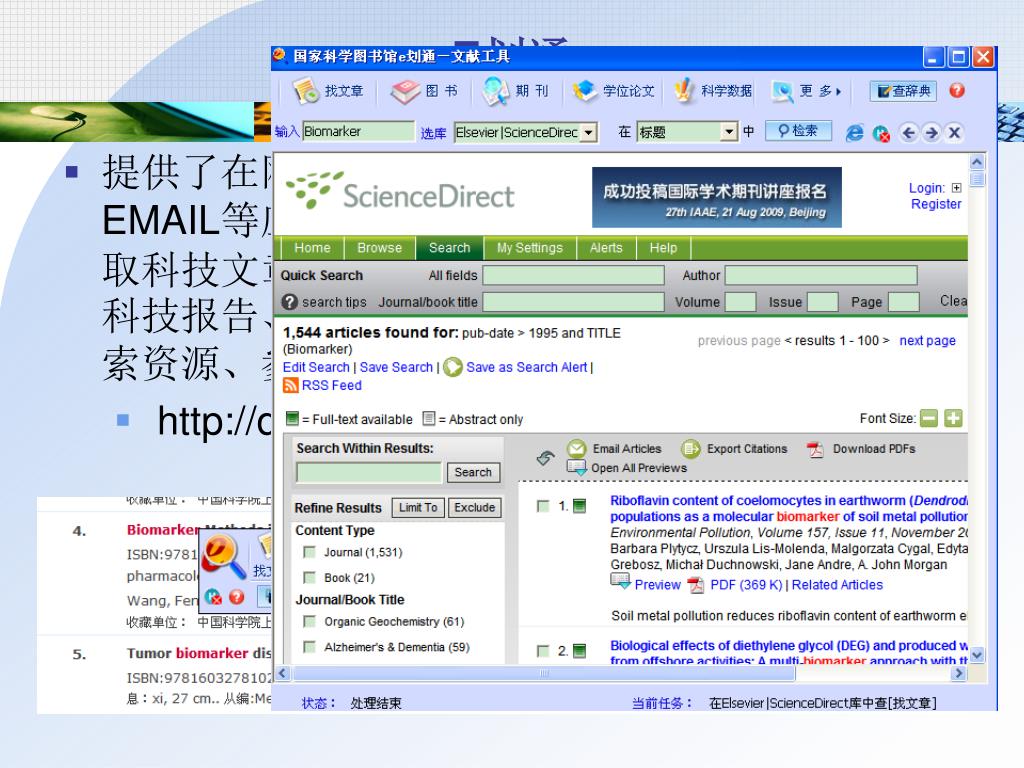Click the Biomarker keyword input field
The height and width of the screenshot is (768, 1024).
point(359,131)
